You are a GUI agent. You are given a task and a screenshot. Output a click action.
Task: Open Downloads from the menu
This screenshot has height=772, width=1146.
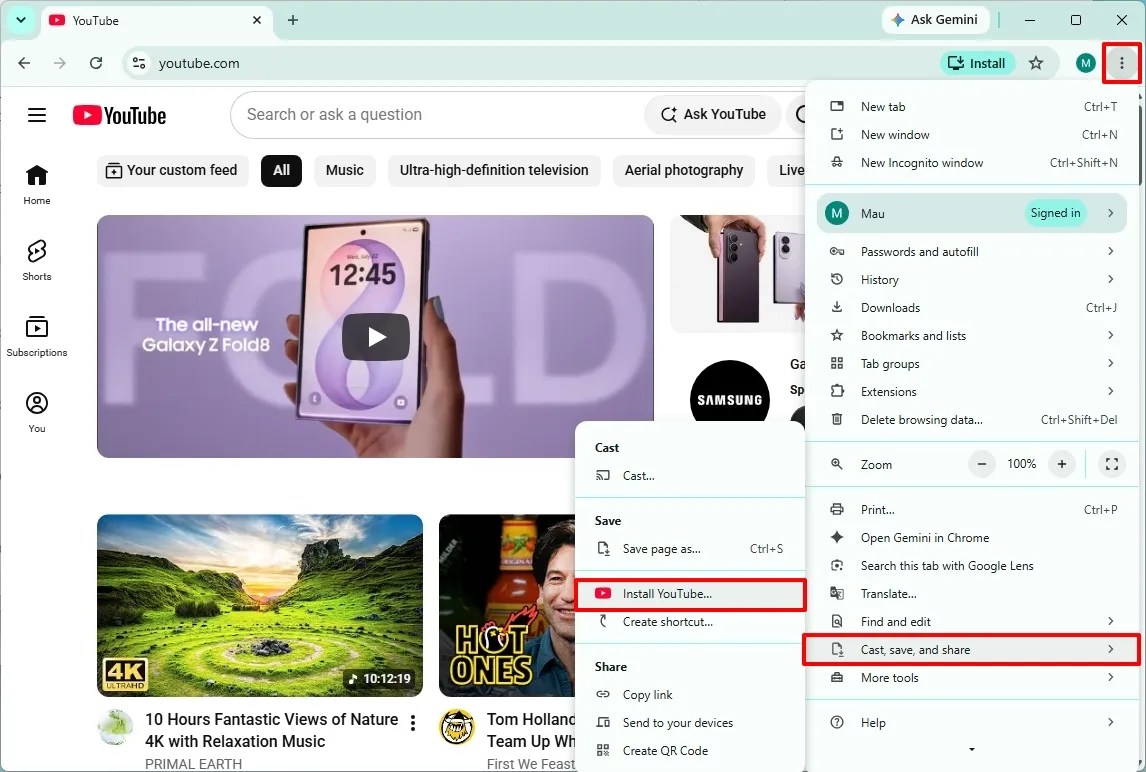coord(972,308)
